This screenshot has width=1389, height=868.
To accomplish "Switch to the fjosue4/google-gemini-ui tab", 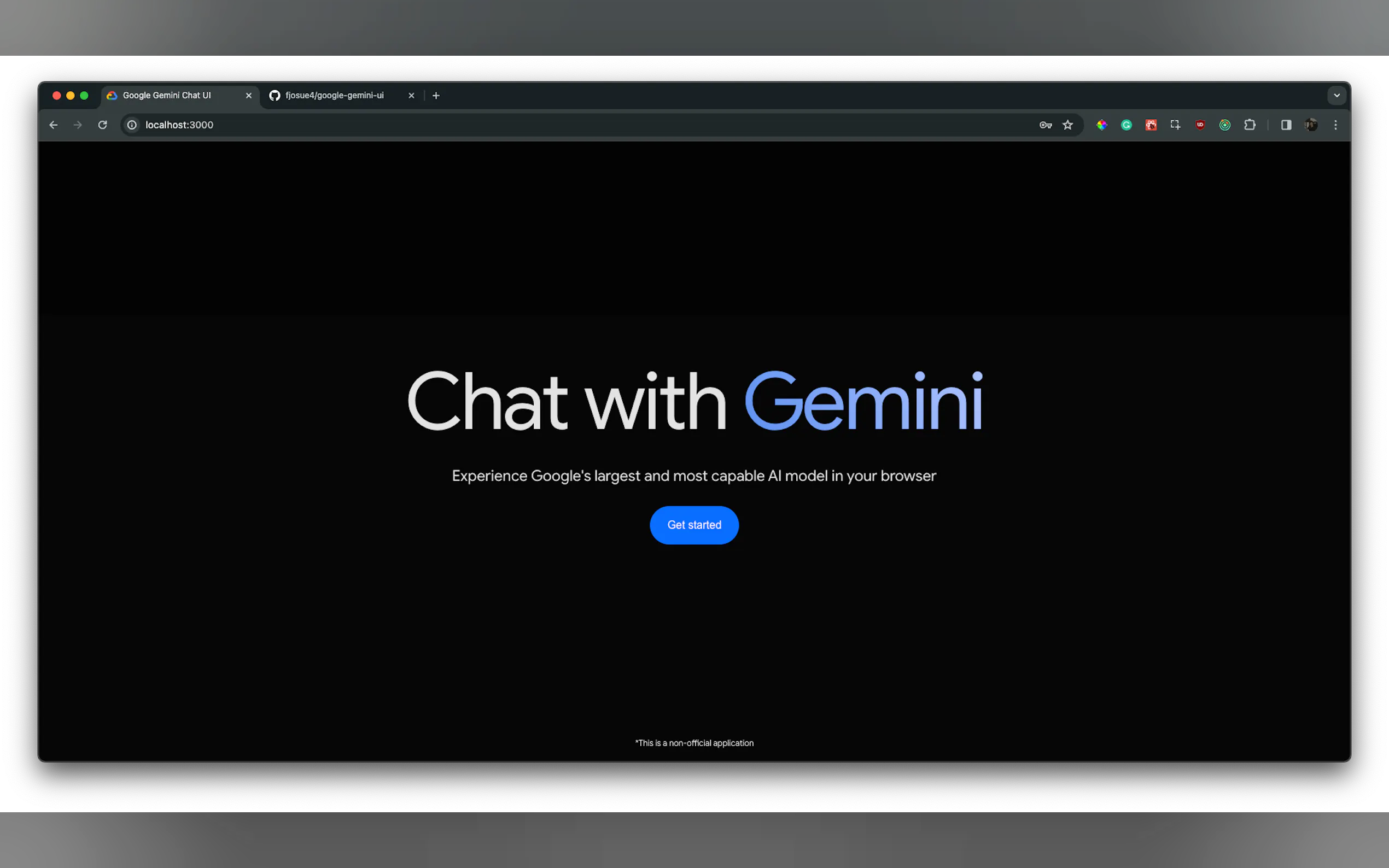I will point(335,95).
